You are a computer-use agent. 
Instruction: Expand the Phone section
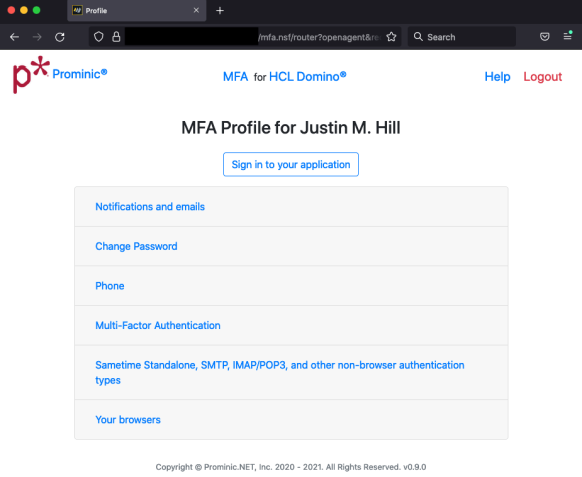(291, 286)
